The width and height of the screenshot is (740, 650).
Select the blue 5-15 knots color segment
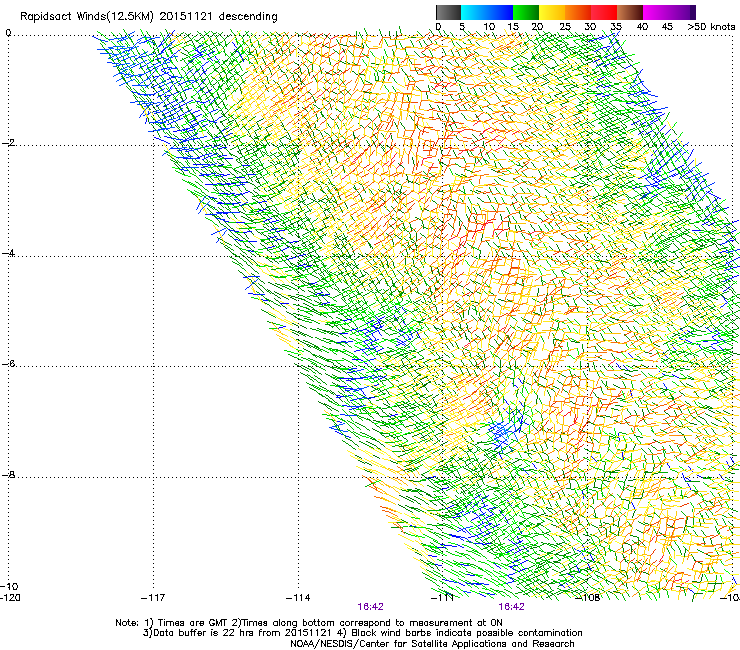487,12
